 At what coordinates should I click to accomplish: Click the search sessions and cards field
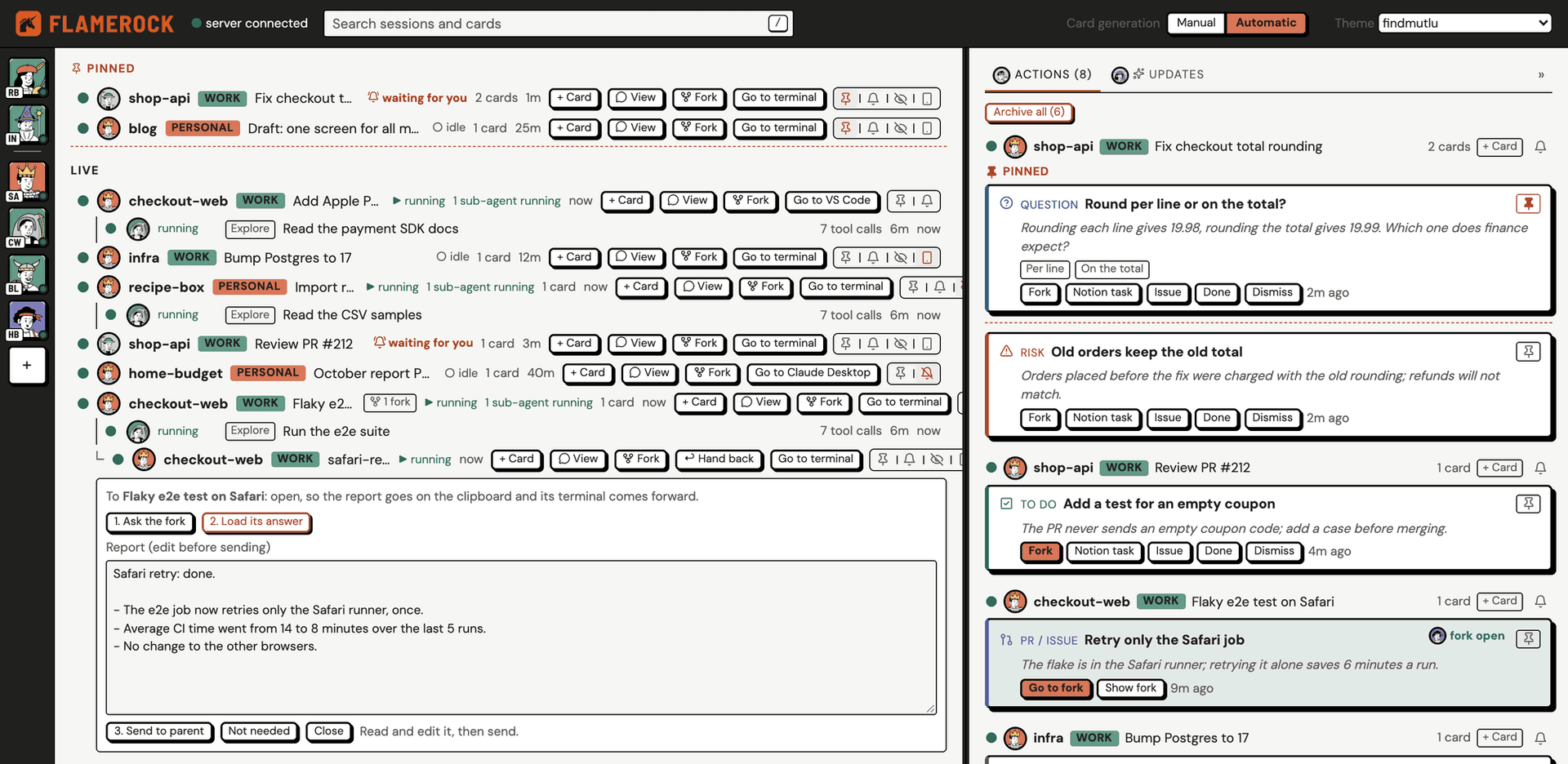point(559,24)
